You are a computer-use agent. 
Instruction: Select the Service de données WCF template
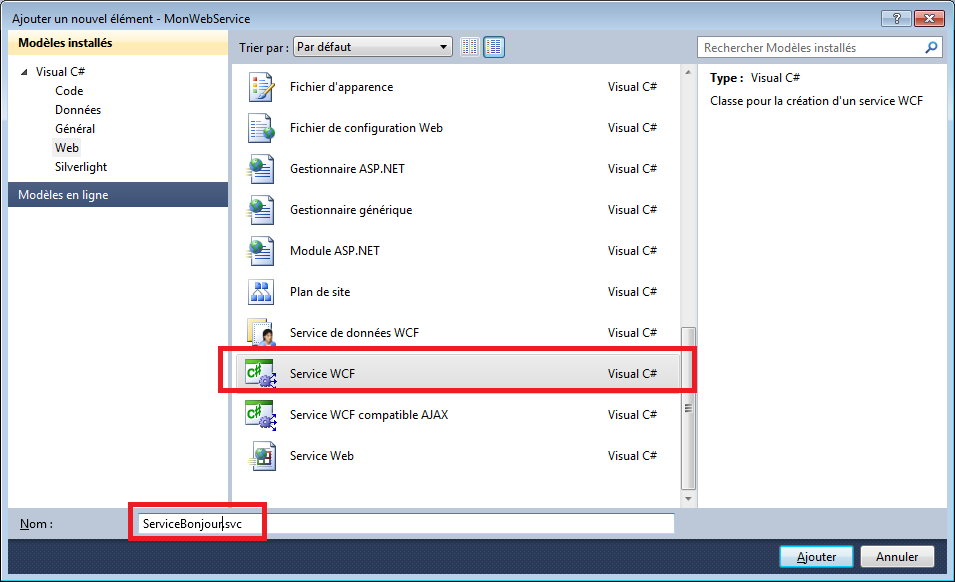coord(354,332)
